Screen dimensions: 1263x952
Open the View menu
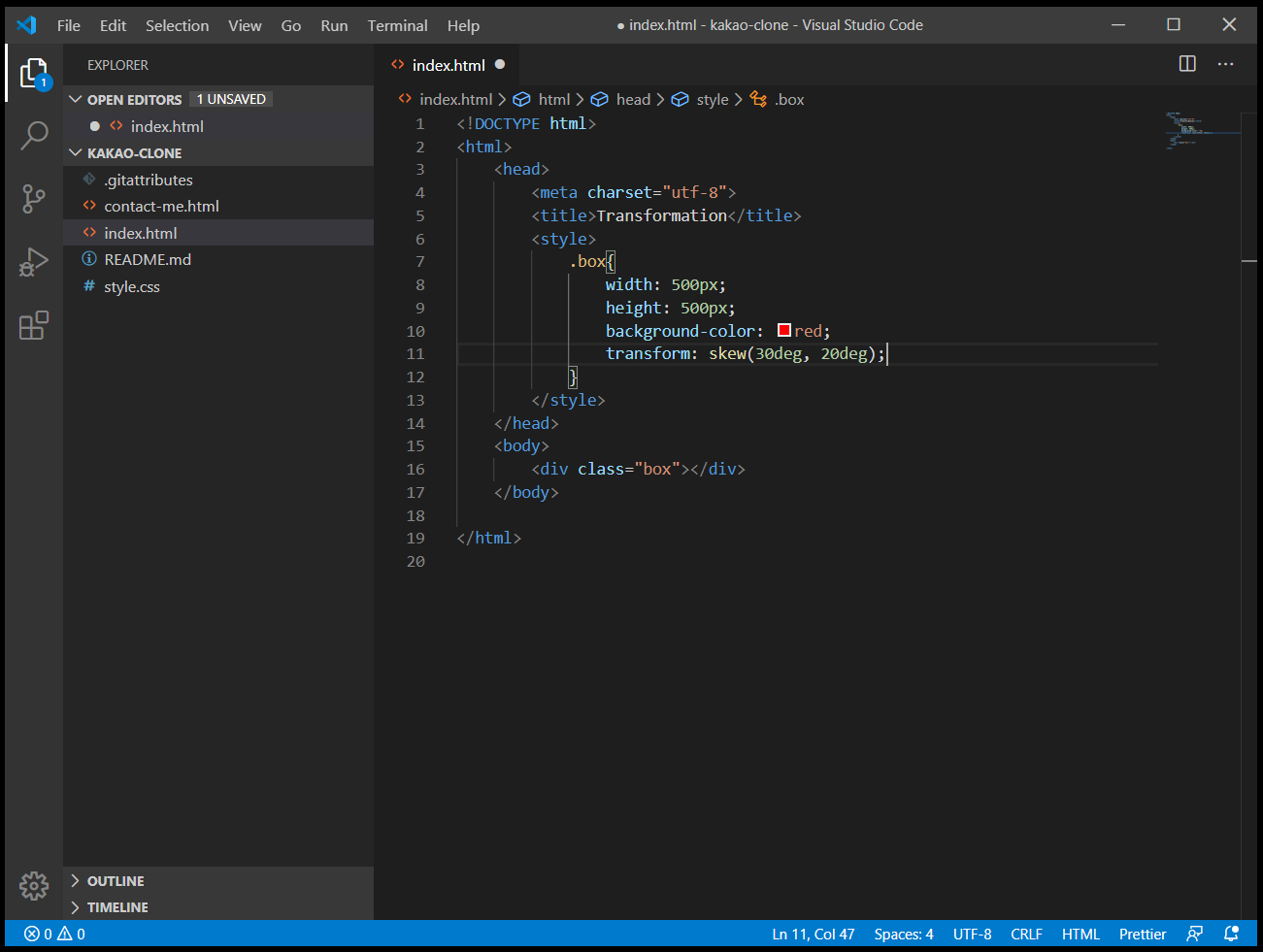[x=245, y=25]
